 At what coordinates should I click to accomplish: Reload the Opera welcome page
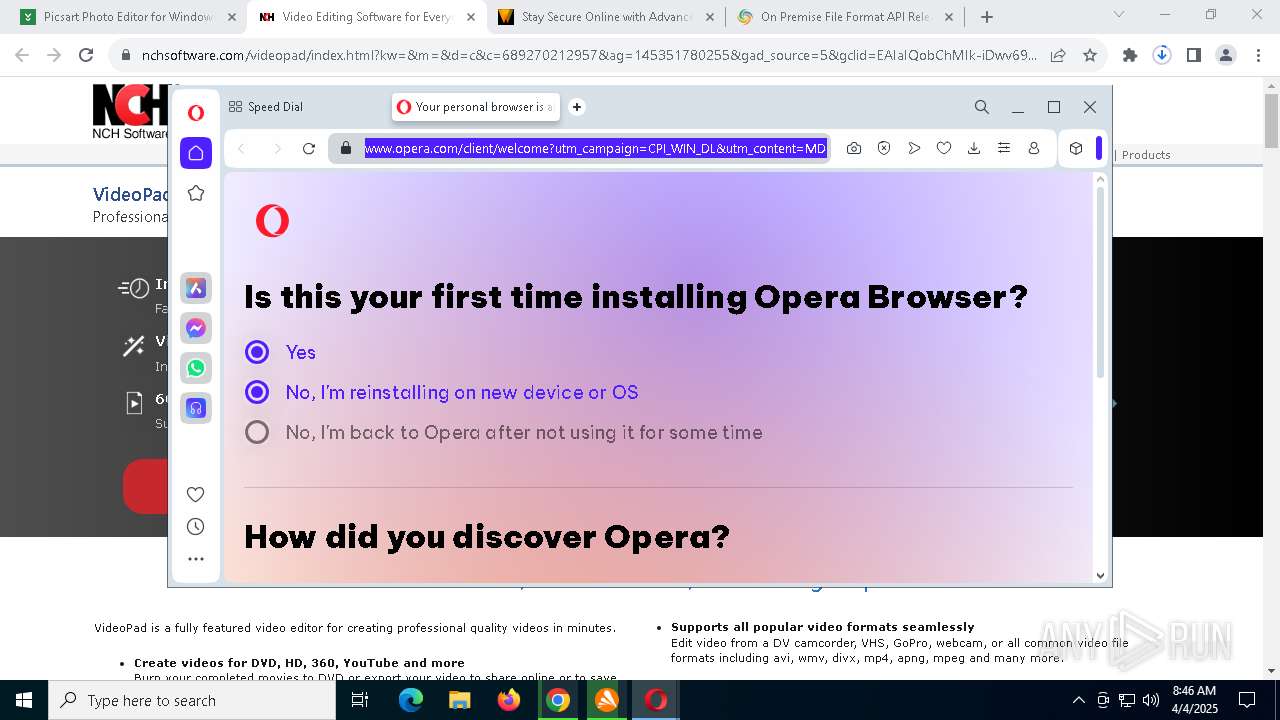point(309,149)
